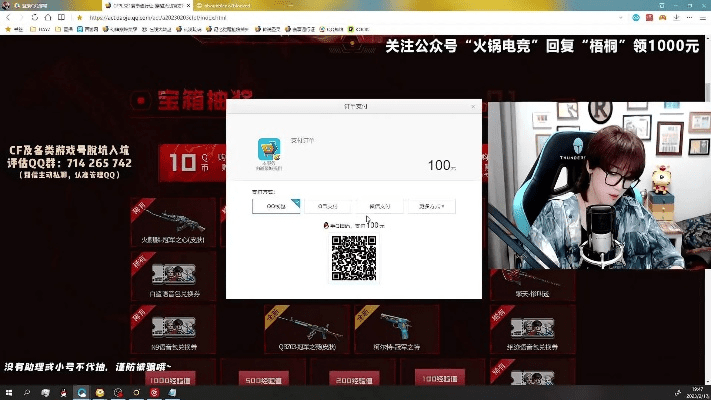Click the 200 experience button

[x=354, y=380]
